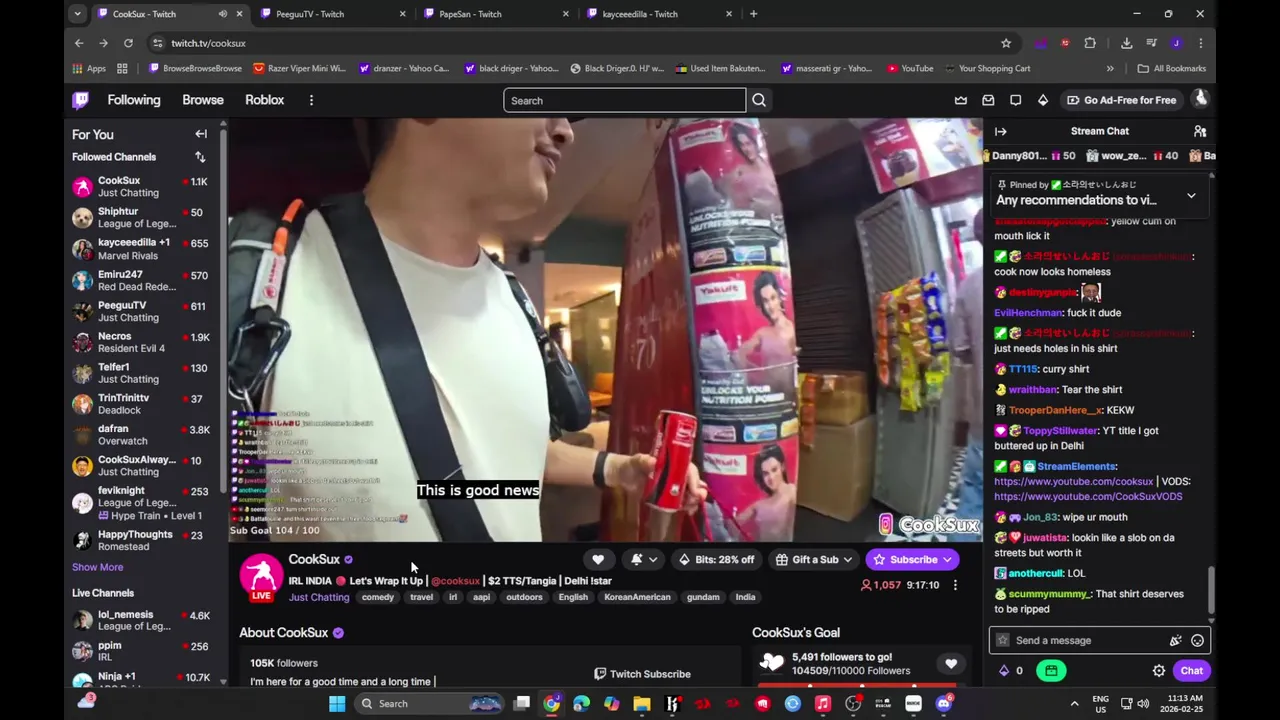1280x720 pixels.
Task: Open the Following nav item
Action: (x=134, y=100)
